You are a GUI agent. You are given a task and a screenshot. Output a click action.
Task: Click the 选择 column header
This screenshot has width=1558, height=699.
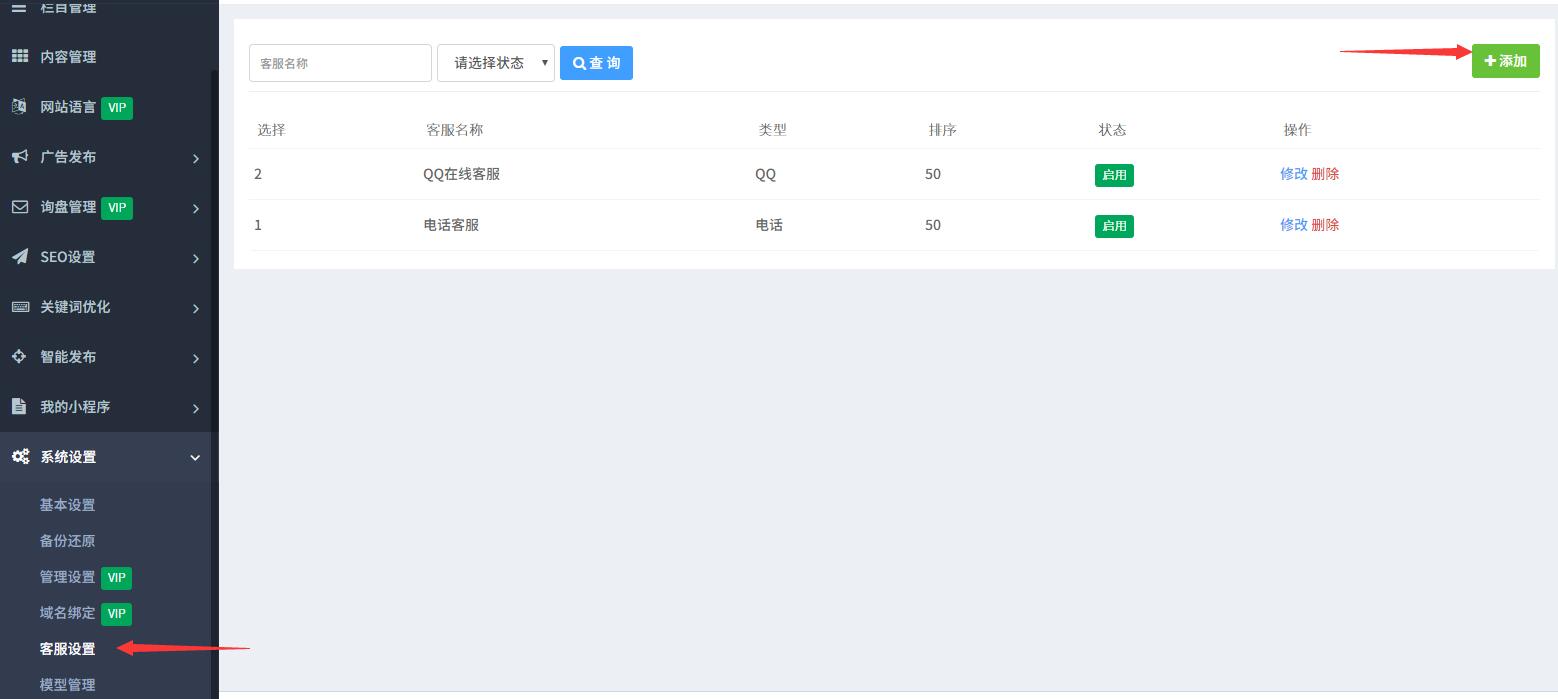point(271,130)
